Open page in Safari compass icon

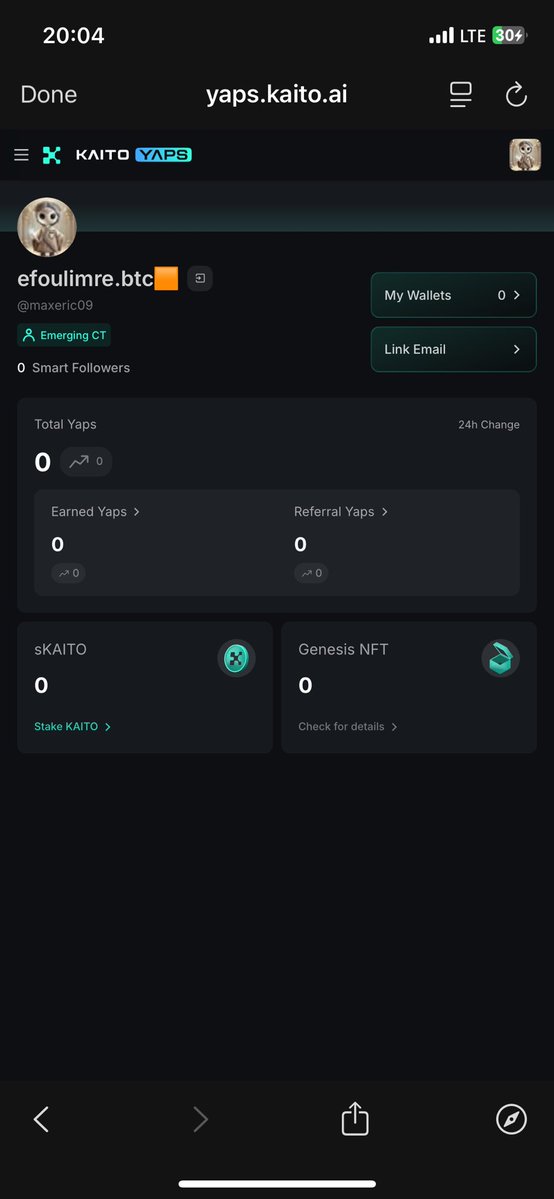(511, 1119)
